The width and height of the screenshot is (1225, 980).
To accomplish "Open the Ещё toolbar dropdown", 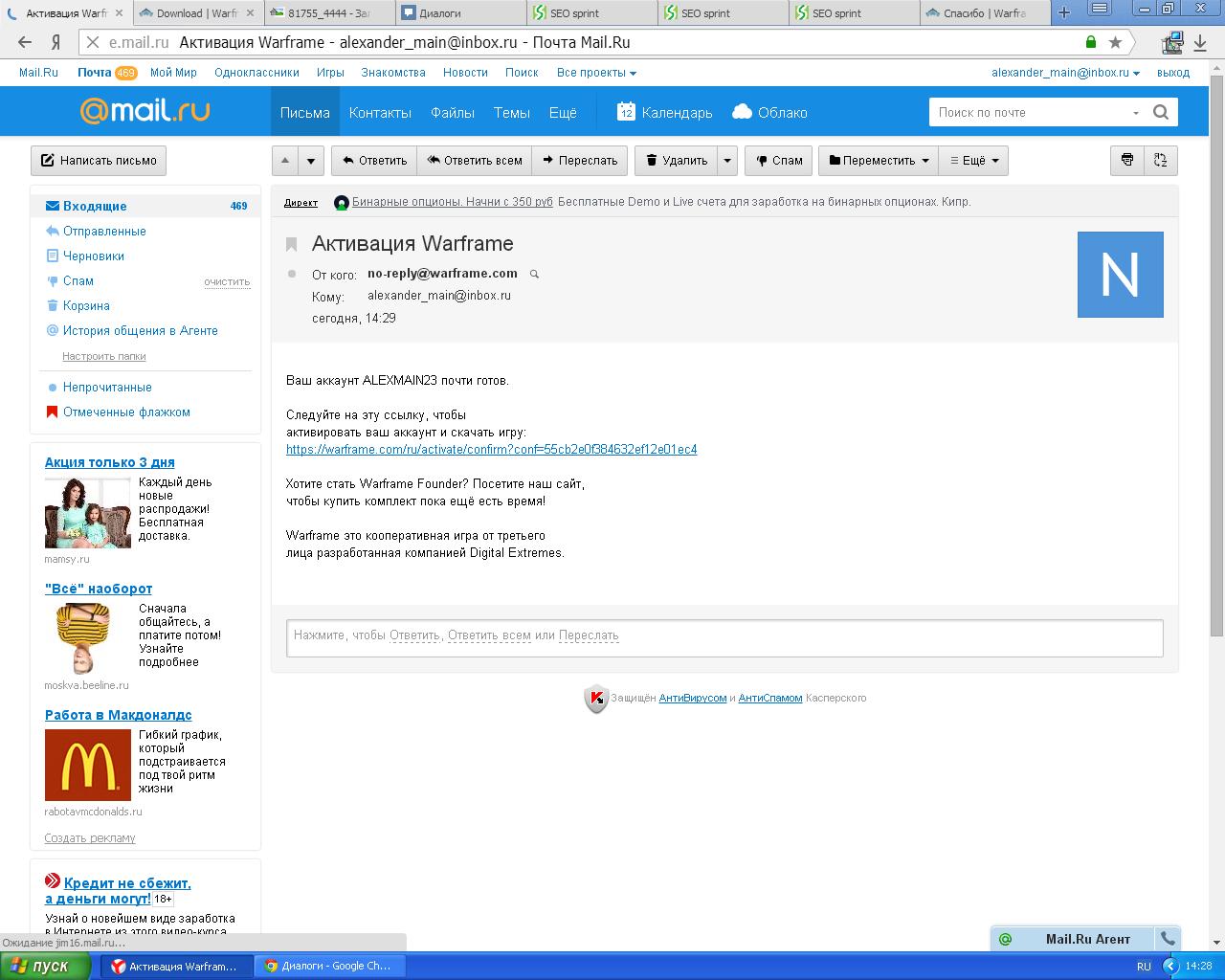I will (973, 161).
